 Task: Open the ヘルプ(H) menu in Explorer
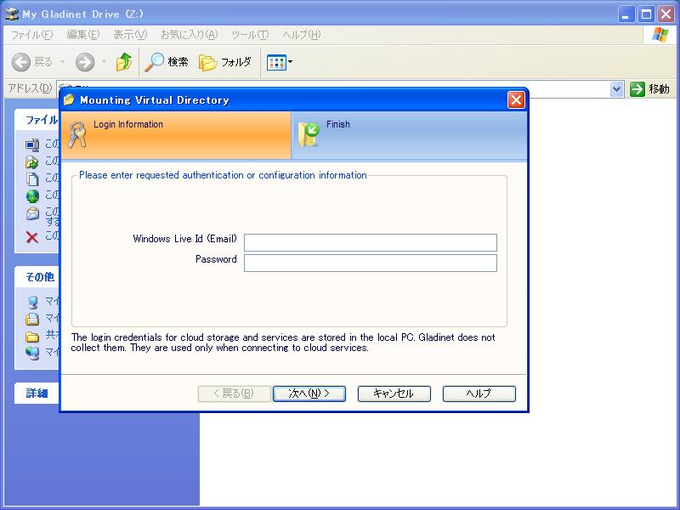301,35
